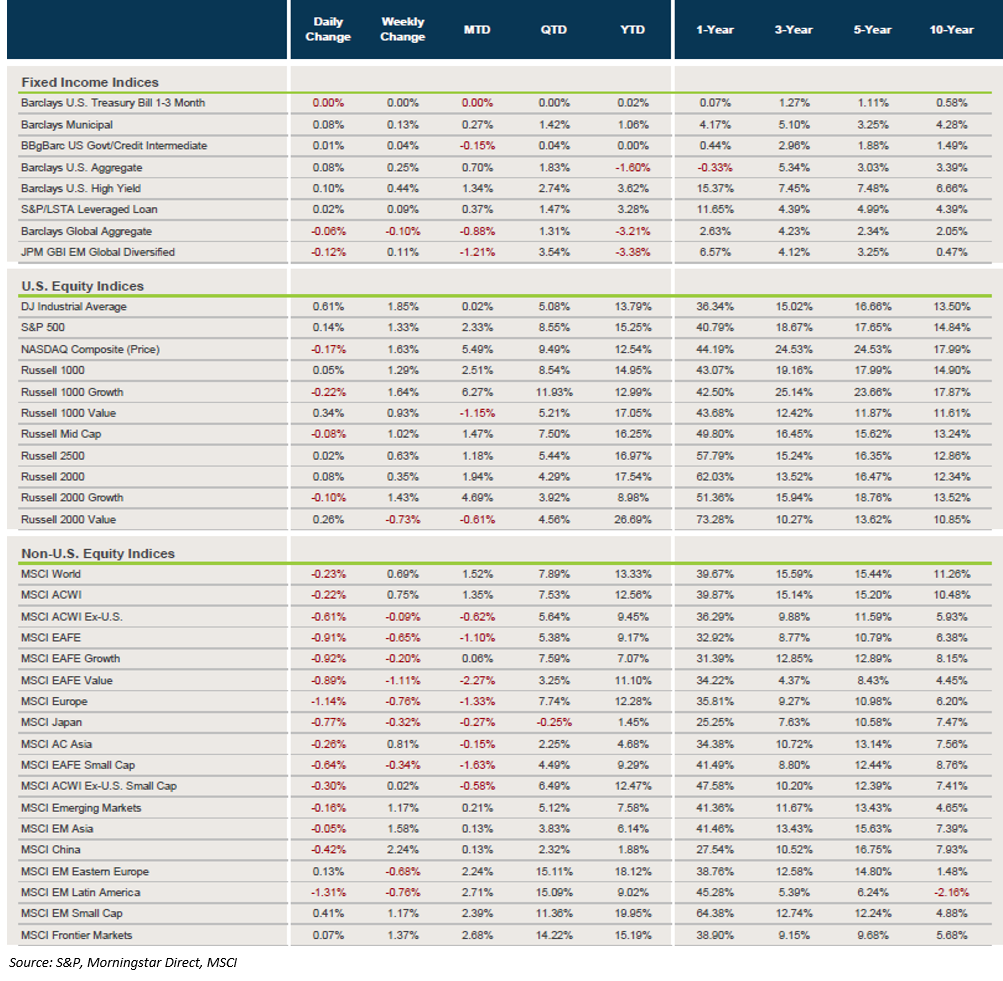
Task: Click the MSCI EAFE Value label
Action: pyautogui.click(x=67, y=680)
